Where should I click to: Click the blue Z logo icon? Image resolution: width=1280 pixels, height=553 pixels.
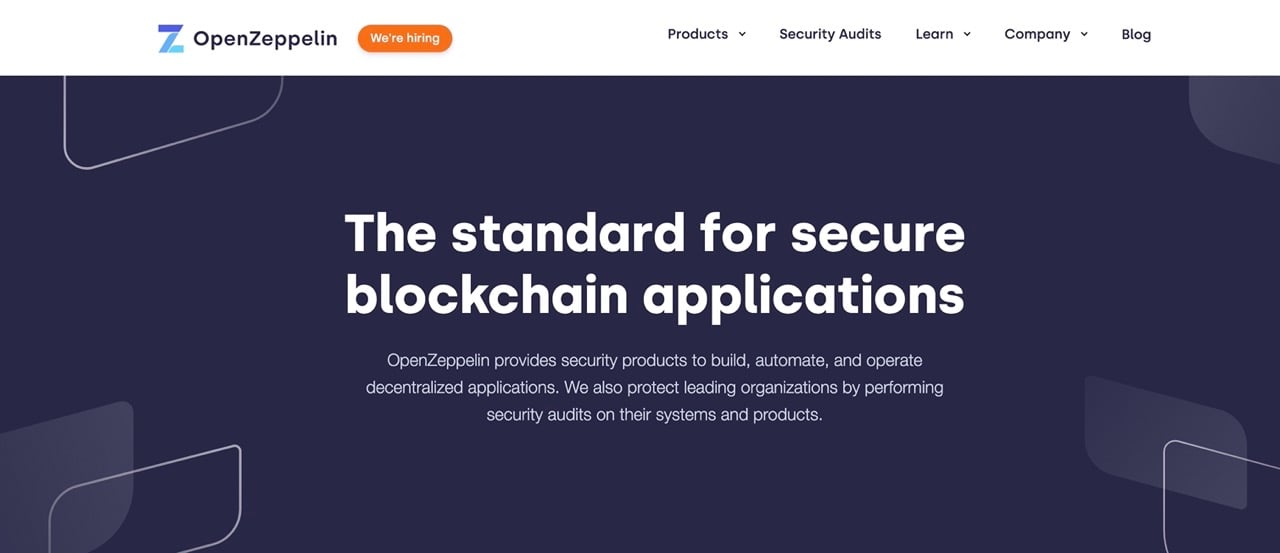point(171,39)
